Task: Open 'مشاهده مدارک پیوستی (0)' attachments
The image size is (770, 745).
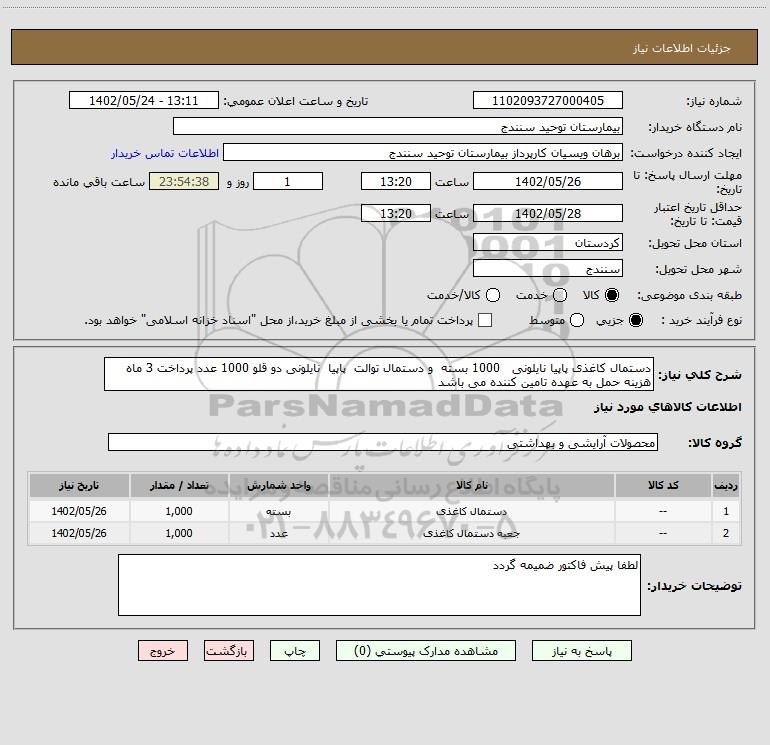Action: tap(433, 650)
